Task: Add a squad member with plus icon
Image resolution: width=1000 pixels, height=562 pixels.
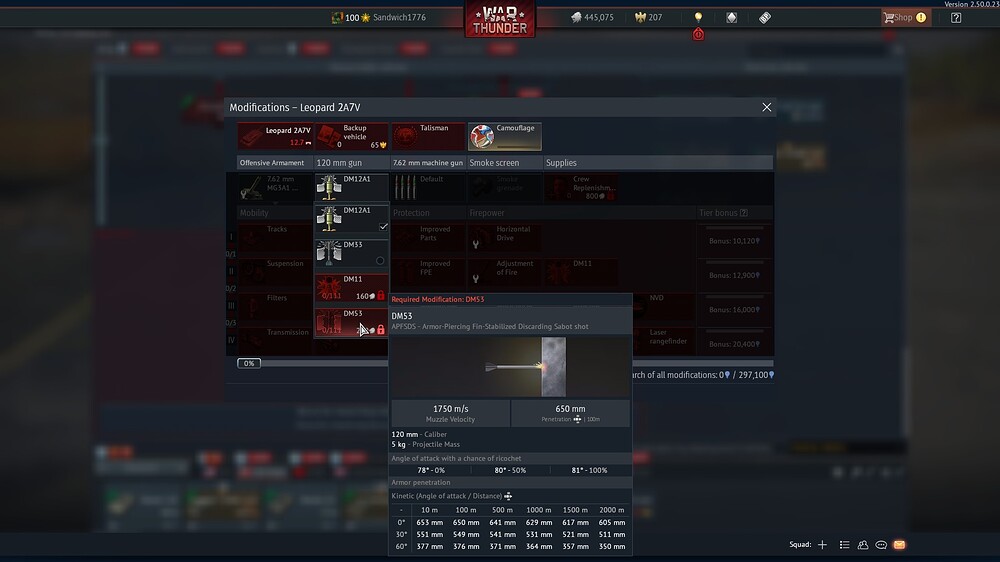Action: tap(822, 545)
